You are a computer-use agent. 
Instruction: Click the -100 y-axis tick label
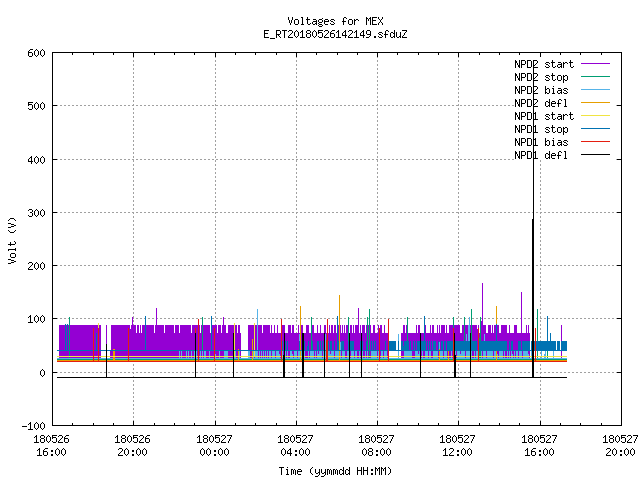click(x=33, y=426)
